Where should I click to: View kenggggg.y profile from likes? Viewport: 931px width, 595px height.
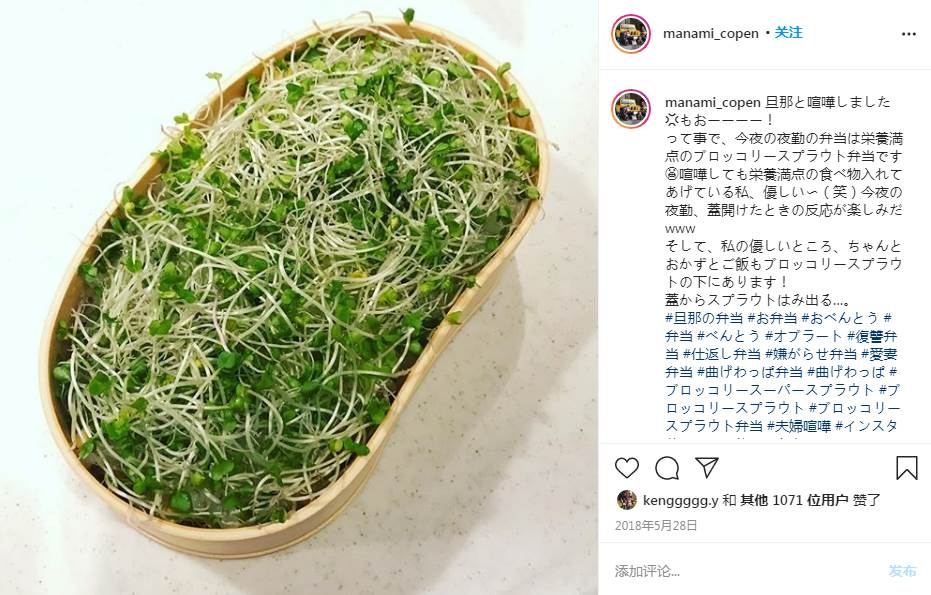pos(680,501)
